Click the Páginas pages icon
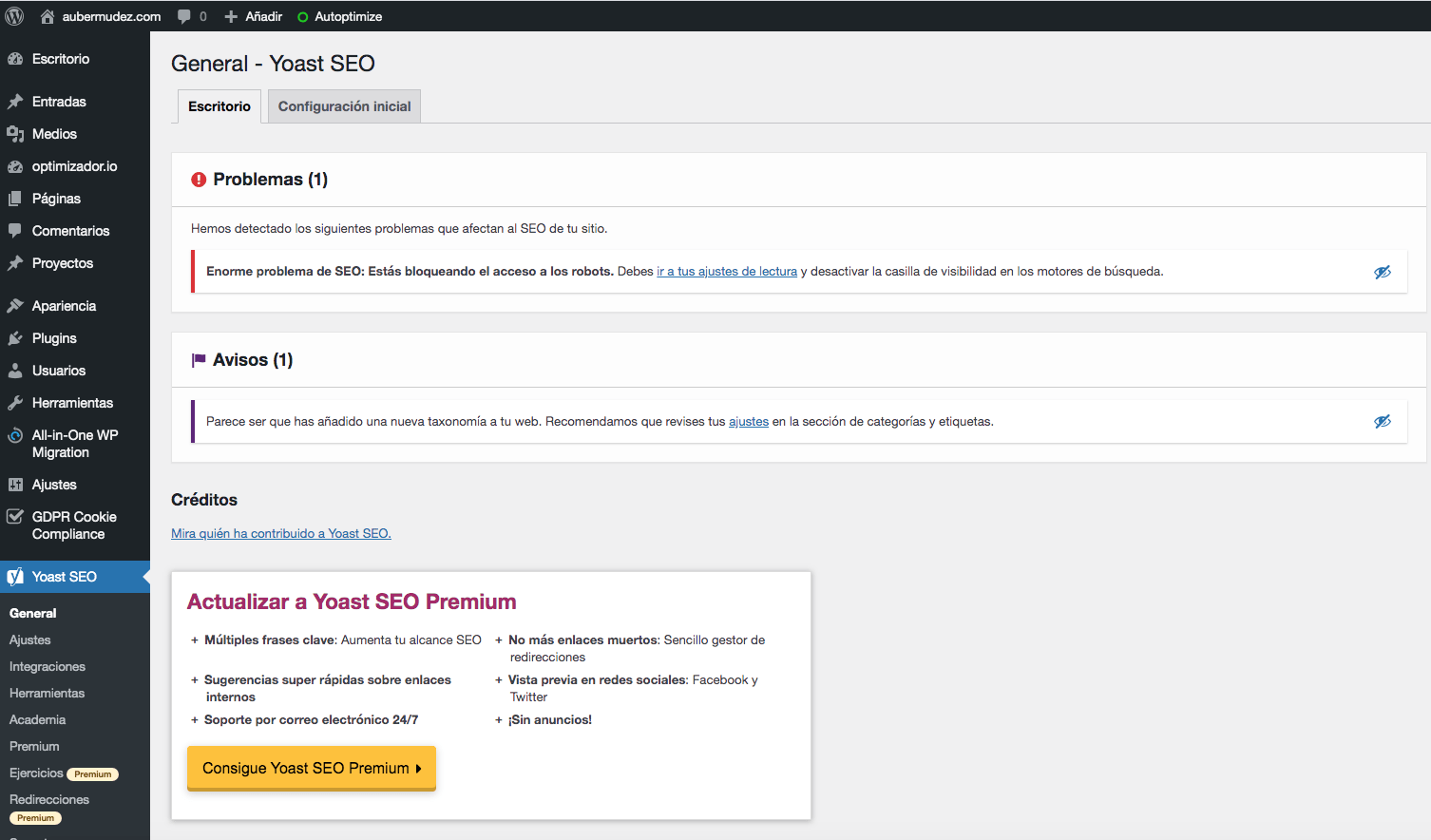The image size is (1431, 840). [x=15, y=199]
